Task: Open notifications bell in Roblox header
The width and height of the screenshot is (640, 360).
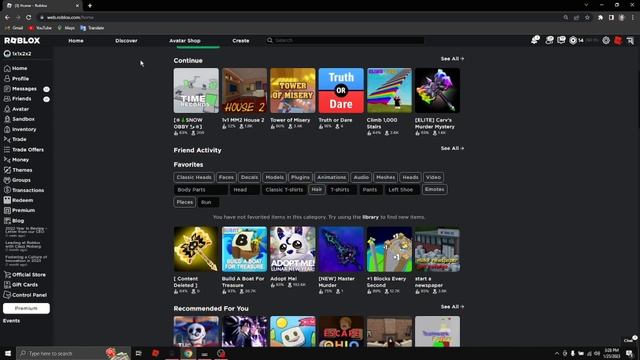Action: point(535,40)
